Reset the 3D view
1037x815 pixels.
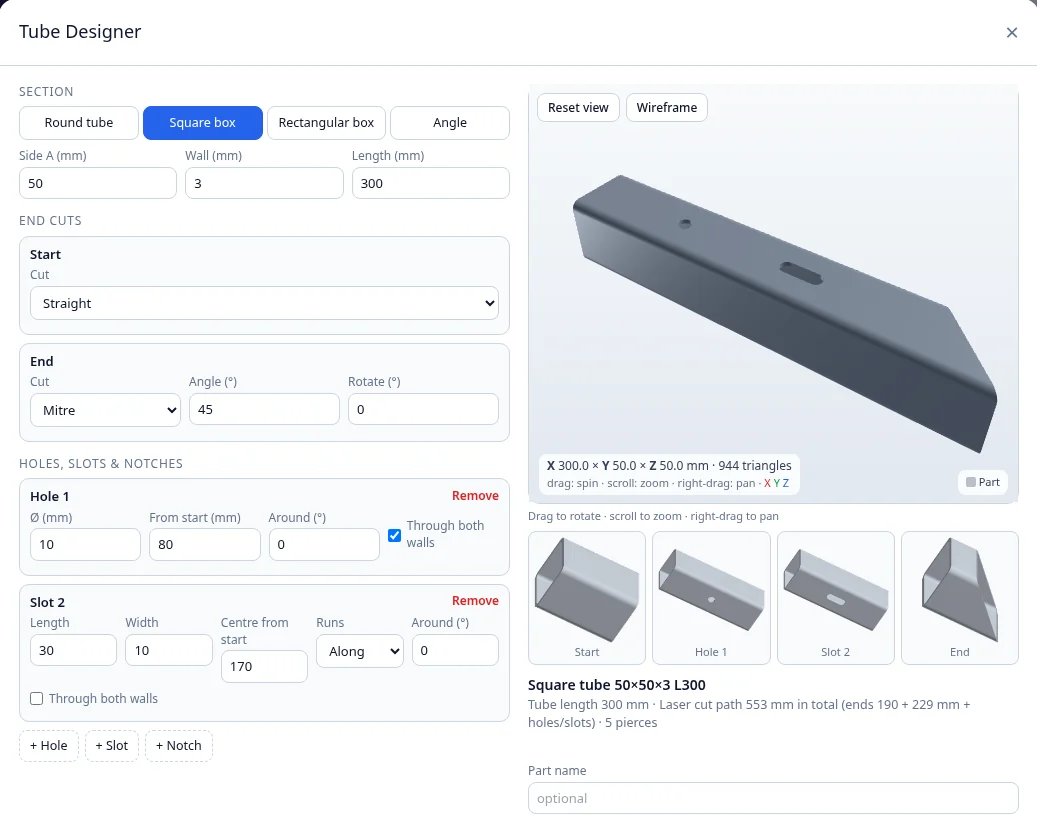coord(578,108)
